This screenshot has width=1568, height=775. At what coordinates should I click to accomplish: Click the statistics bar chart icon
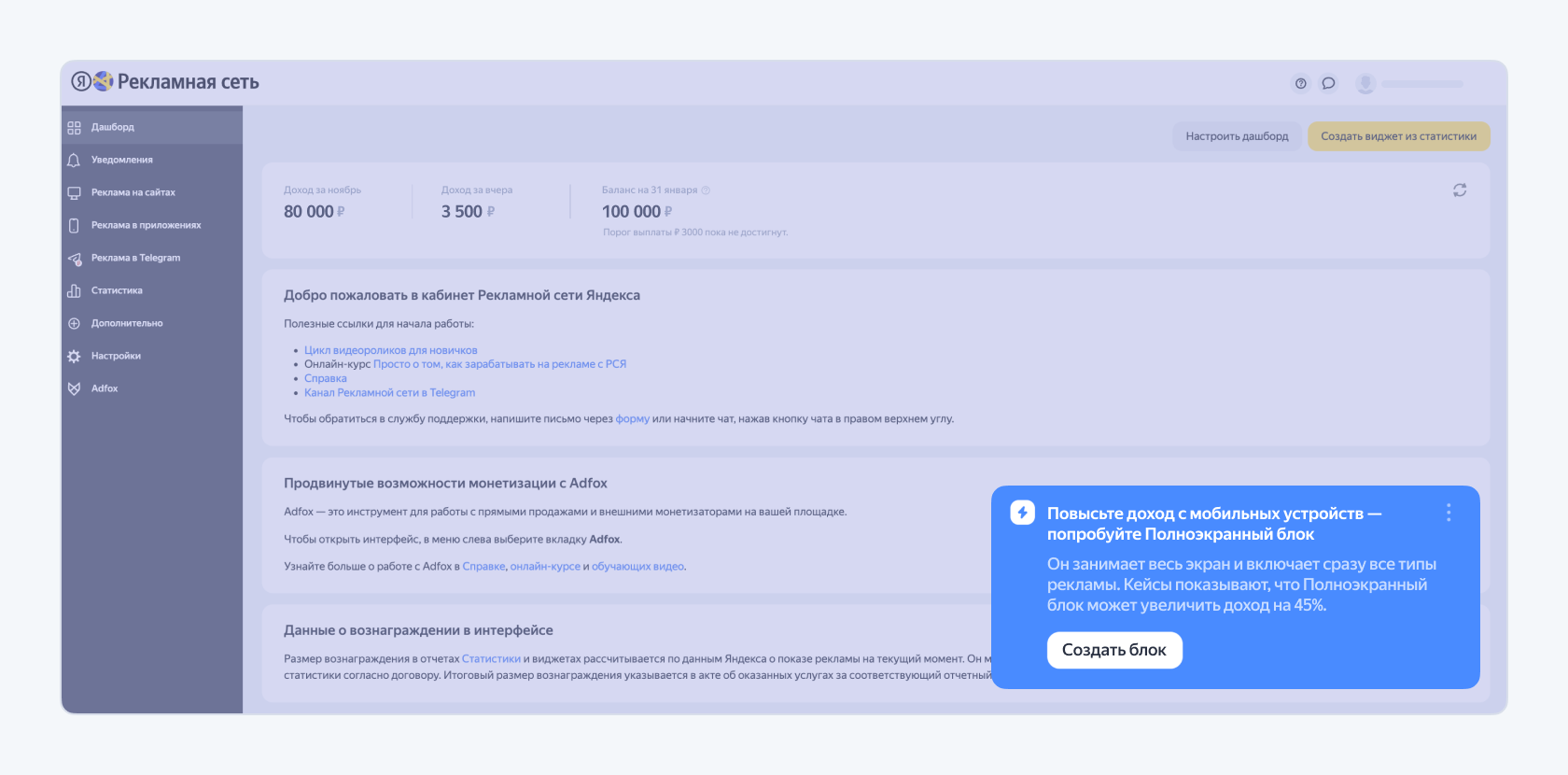click(x=74, y=290)
